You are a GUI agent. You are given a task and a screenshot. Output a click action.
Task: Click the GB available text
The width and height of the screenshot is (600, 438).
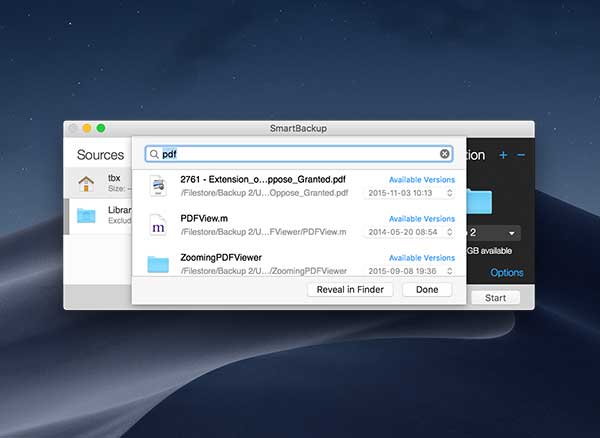(489, 251)
